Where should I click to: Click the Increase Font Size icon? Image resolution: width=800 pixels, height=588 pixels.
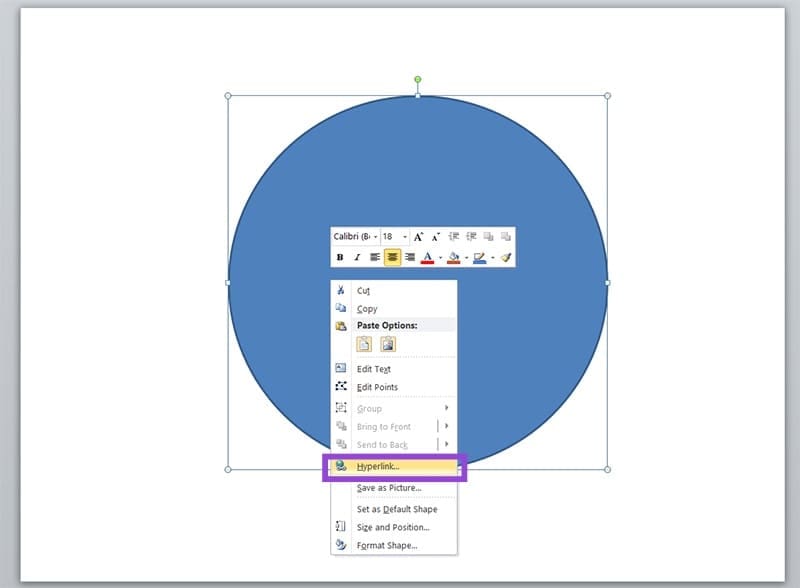pos(419,237)
